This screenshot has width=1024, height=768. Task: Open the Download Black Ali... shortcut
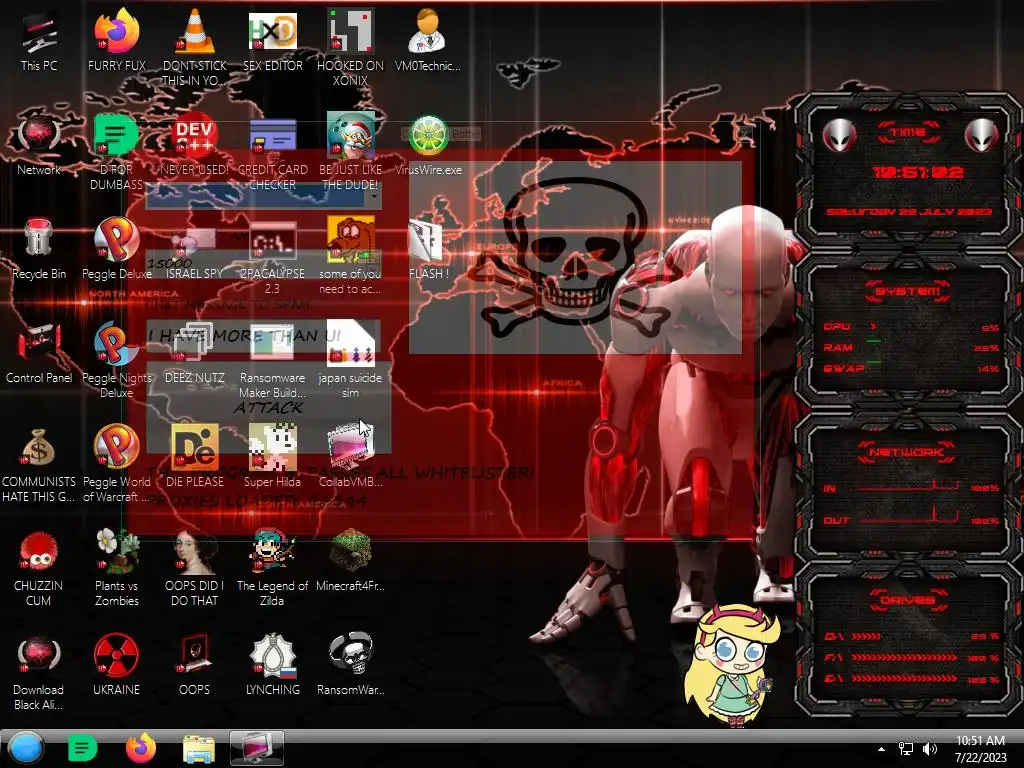point(39,672)
